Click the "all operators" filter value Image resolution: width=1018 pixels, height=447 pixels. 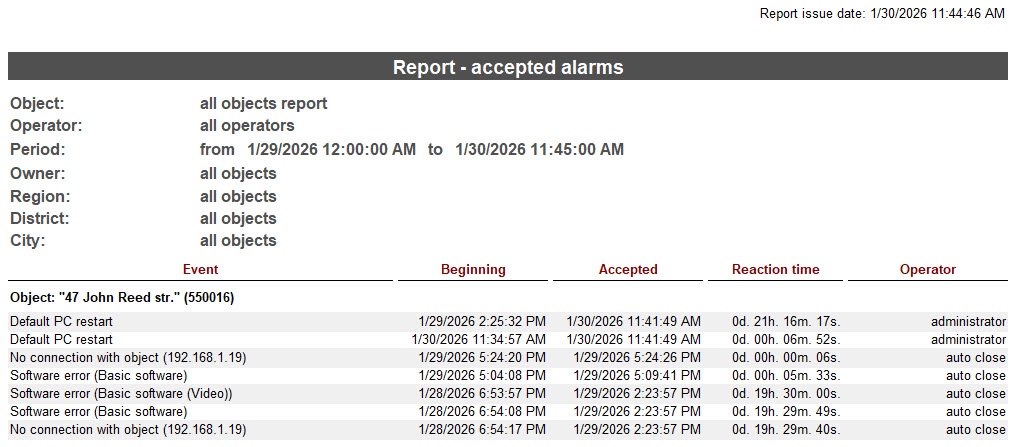pyautogui.click(x=247, y=126)
